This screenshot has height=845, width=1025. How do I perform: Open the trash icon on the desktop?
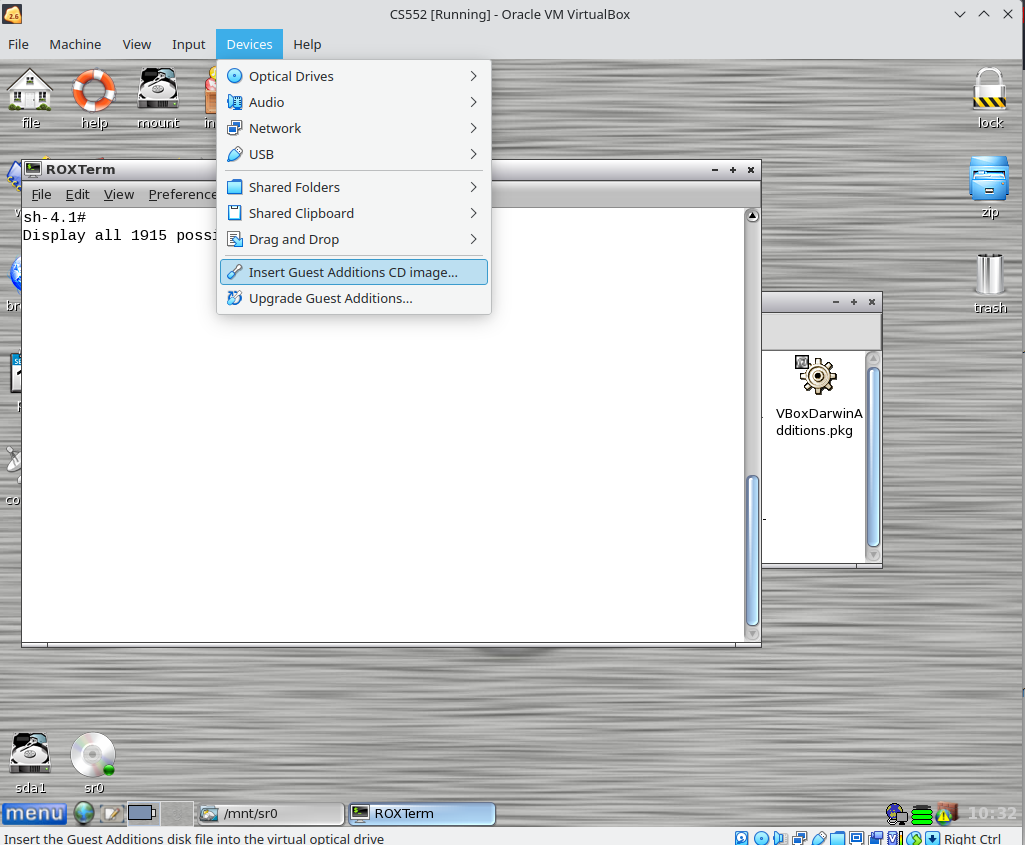click(x=989, y=275)
